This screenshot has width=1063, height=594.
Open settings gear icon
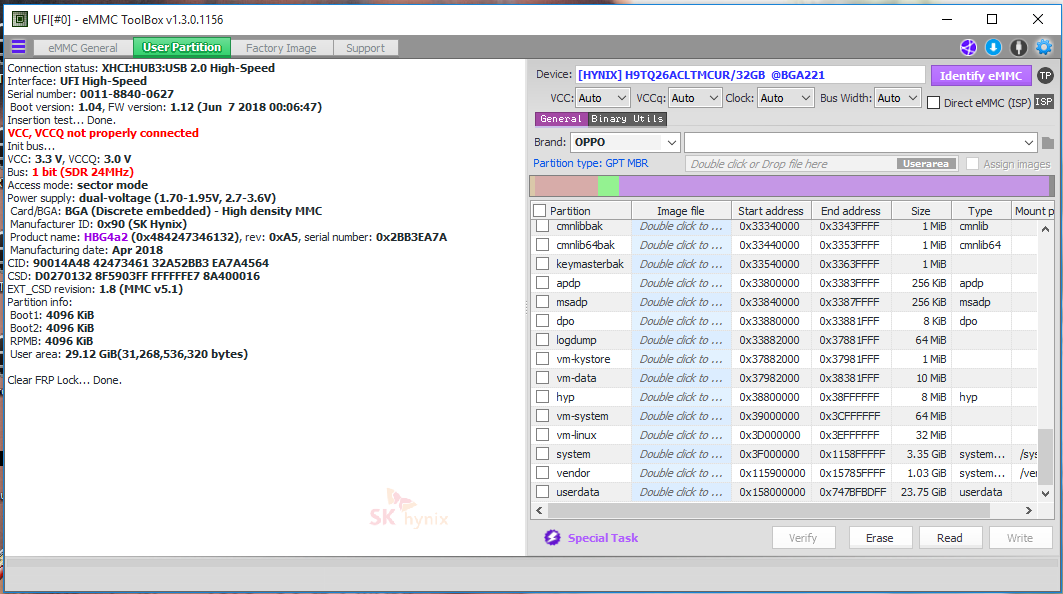coord(1044,47)
